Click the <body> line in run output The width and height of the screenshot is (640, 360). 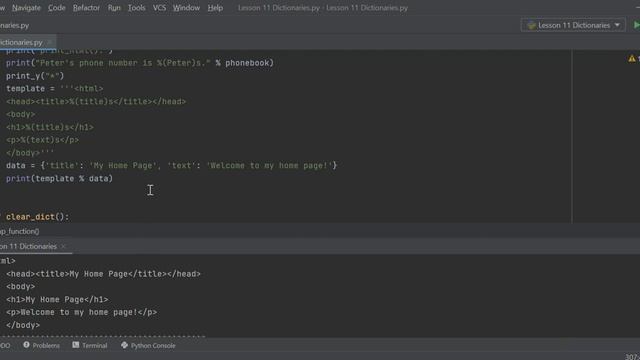(20, 287)
